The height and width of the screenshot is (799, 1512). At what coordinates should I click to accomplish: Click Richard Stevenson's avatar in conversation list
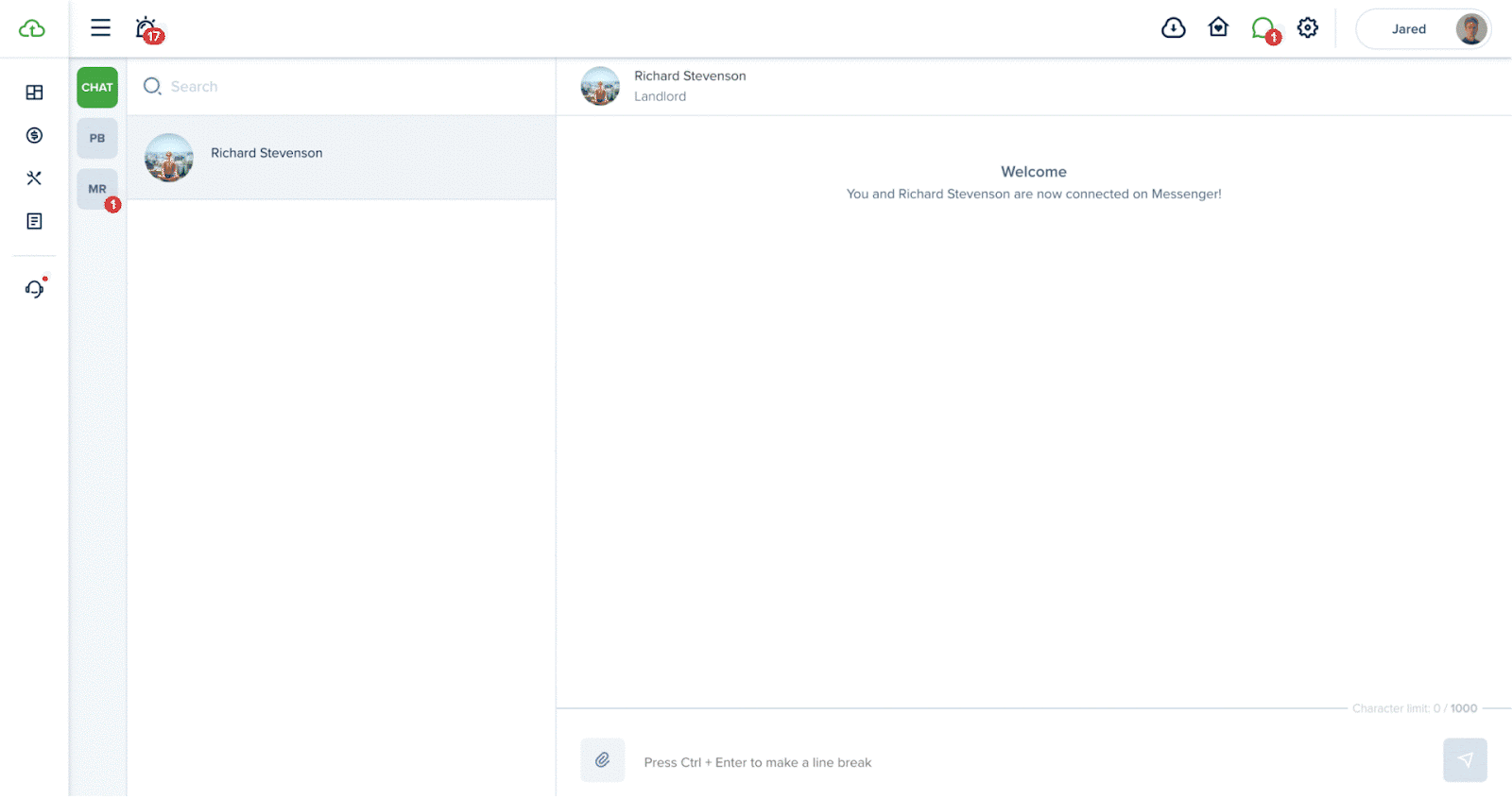[169, 158]
